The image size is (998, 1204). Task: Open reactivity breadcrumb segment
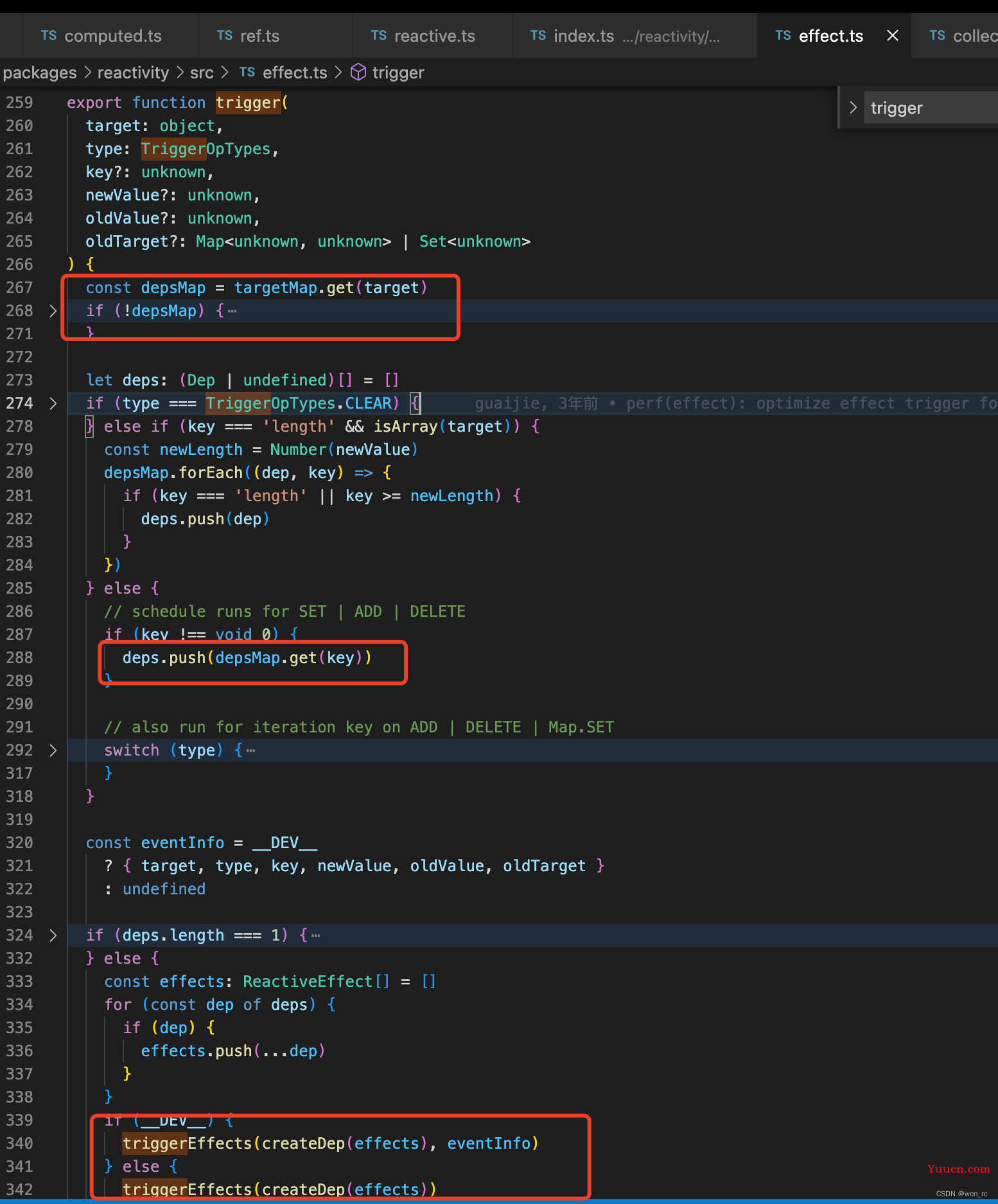click(x=133, y=73)
